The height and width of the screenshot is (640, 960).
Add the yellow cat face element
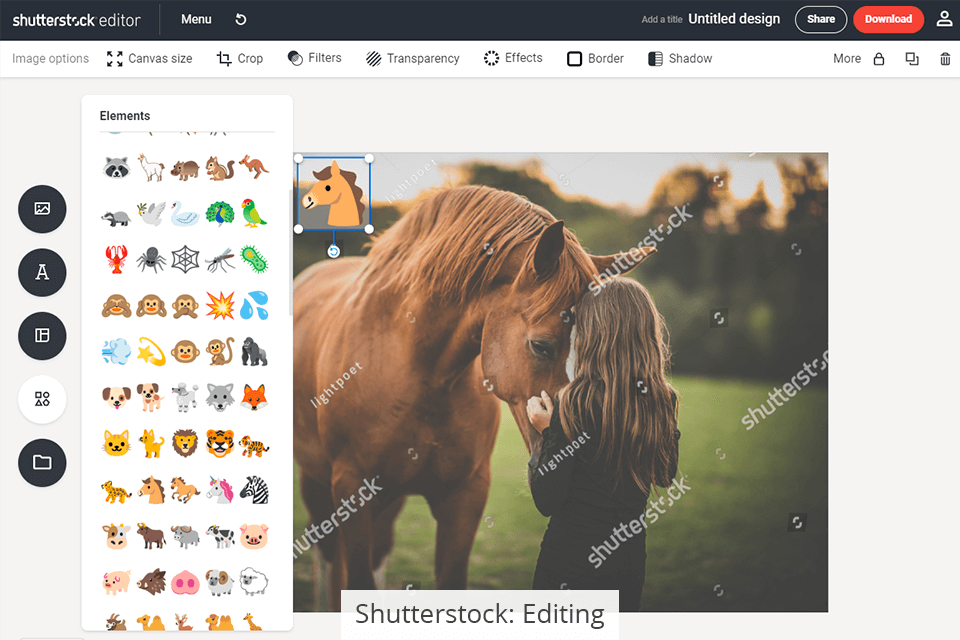(x=116, y=444)
